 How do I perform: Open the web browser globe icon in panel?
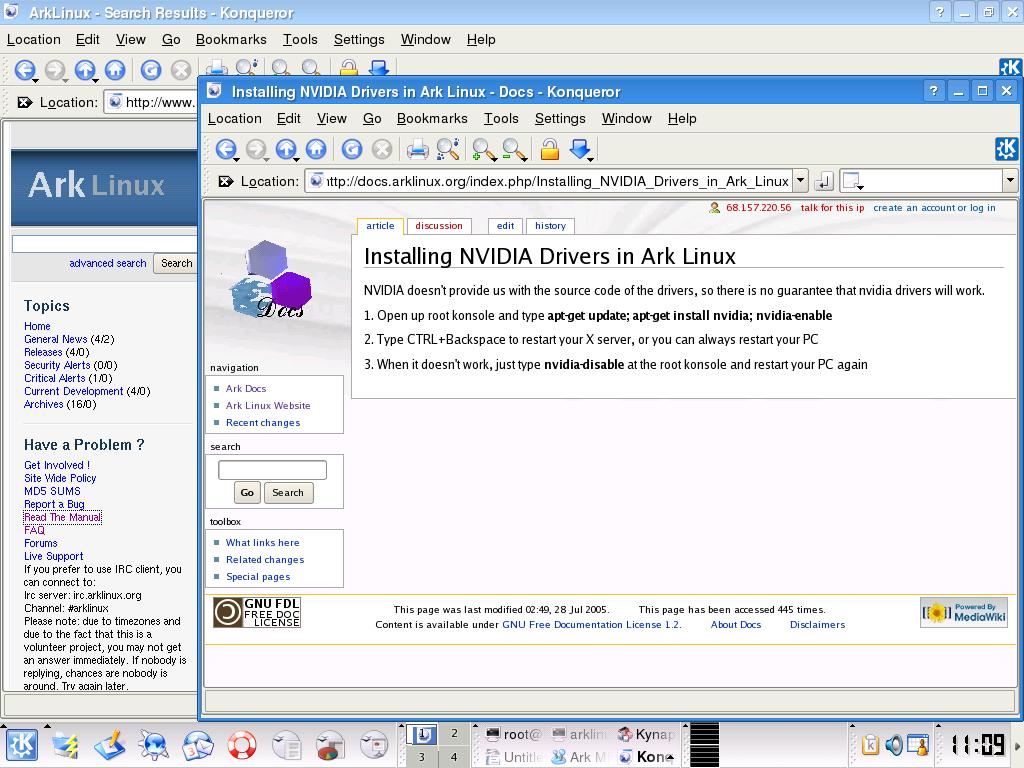[x=153, y=745]
